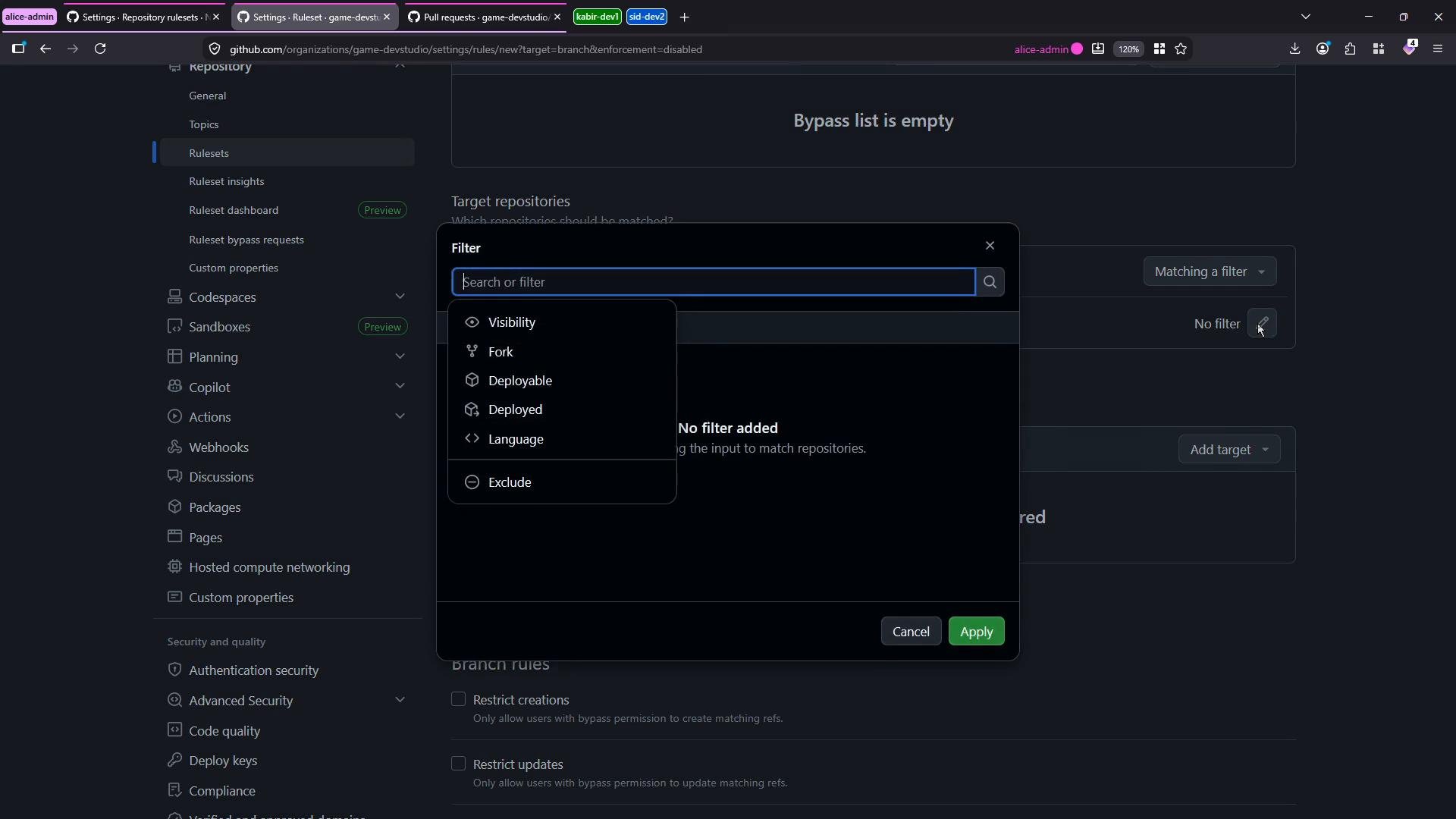The height and width of the screenshot is (819, 1456).
Task: Expand the Advanced Security section
Action: point(400,701)
